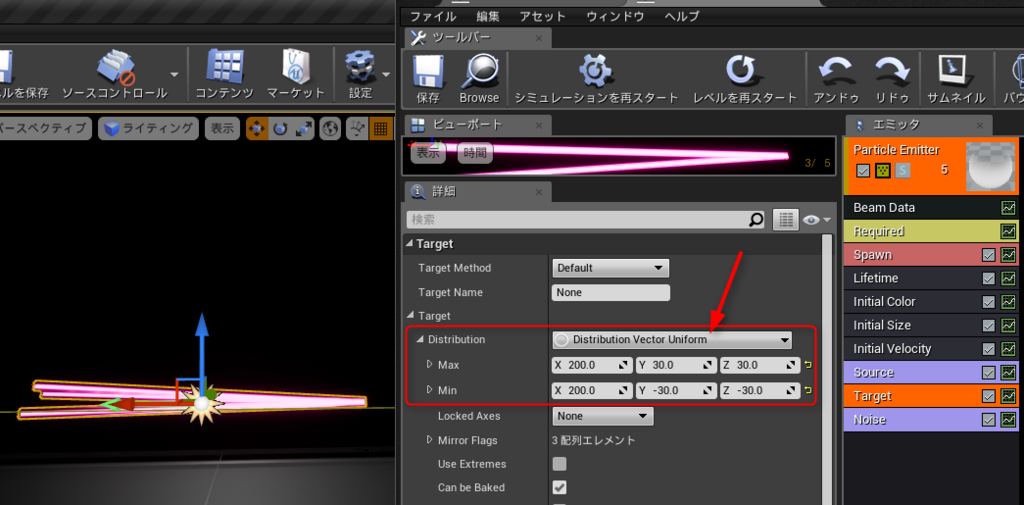Disable the Spawn module checkbox

(x=989, y=255)
